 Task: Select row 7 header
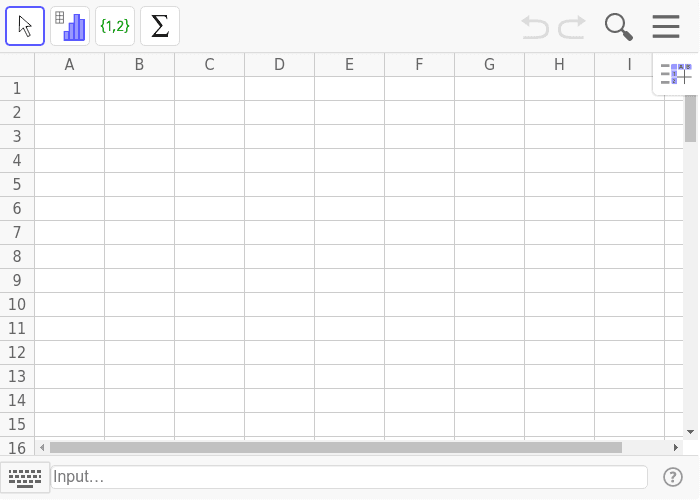[17, 232]
